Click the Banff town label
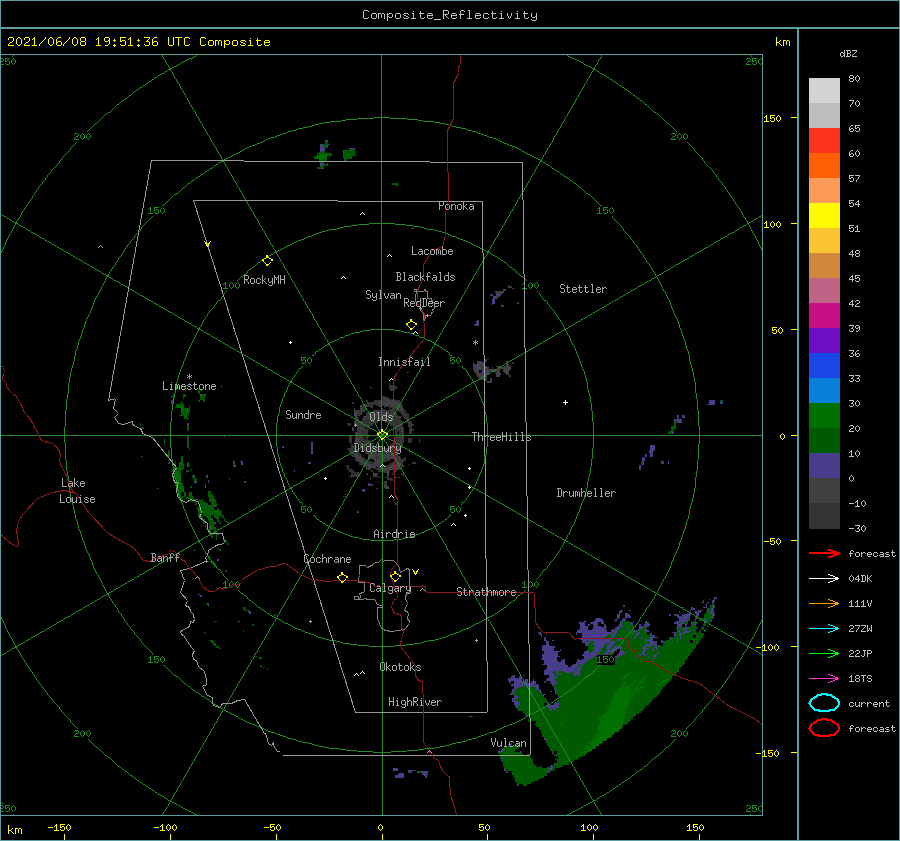The image size is (900, 841). (x=165, y=557)
